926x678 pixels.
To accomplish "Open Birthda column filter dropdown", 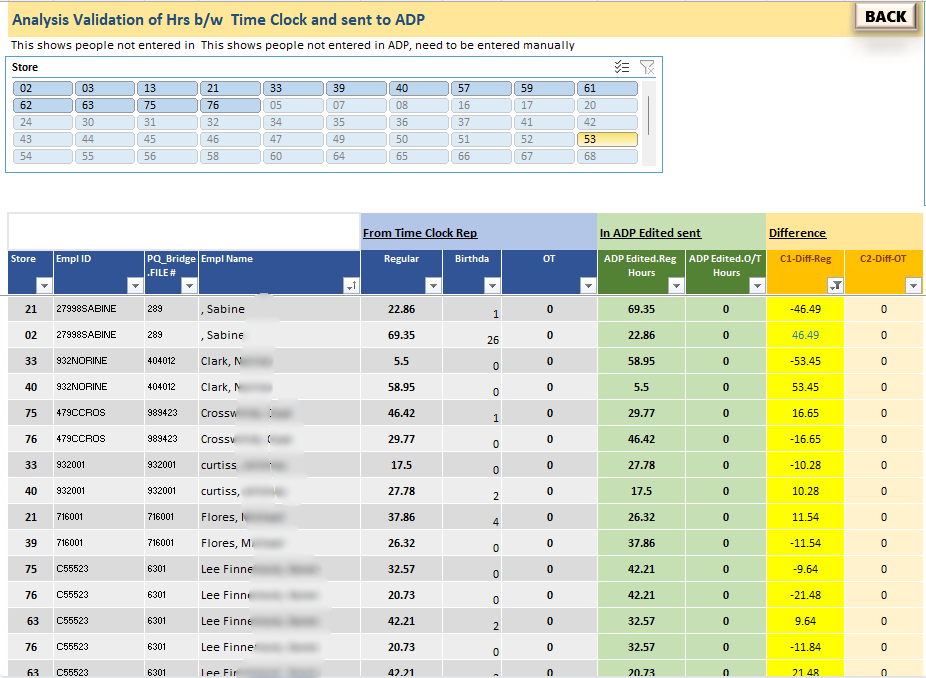I will coord(493,286).
